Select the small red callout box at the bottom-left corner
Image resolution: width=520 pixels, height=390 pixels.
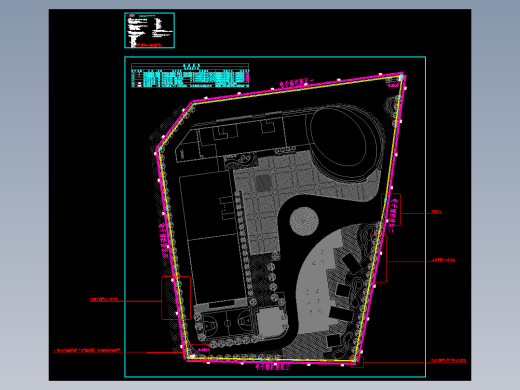click(x=198, y=352)
